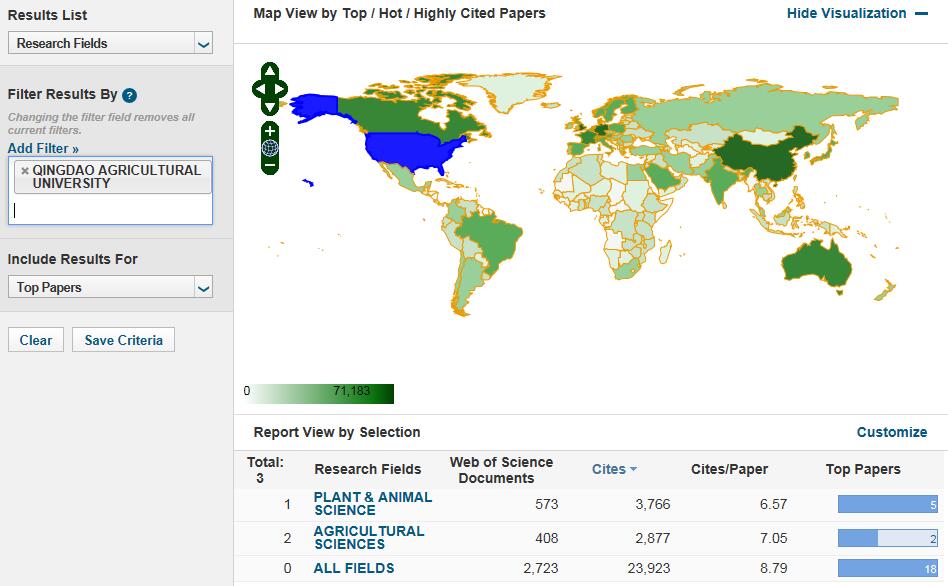Screen dimensions: 948x586
Task: Open Customize report options
Action: pyautogui.click(x=892, y=432)
